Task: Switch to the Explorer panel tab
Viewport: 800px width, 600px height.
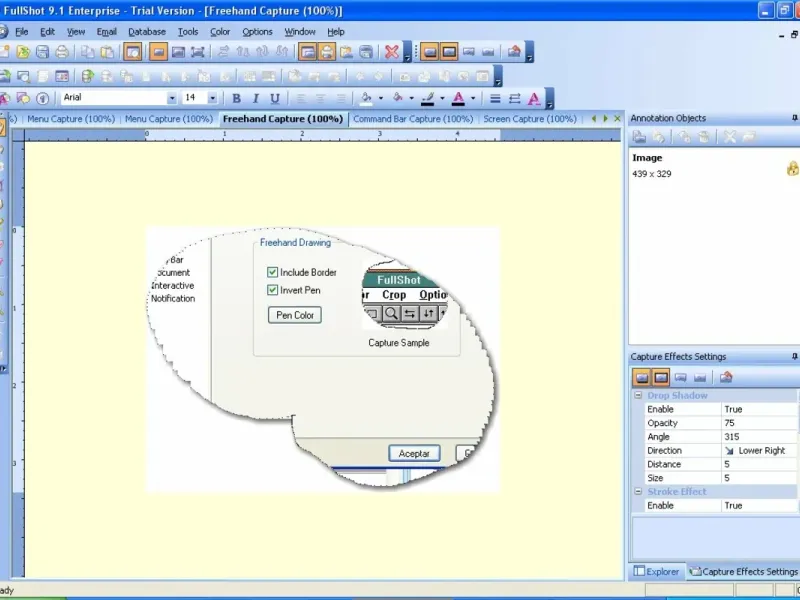Action: [657, 571]
